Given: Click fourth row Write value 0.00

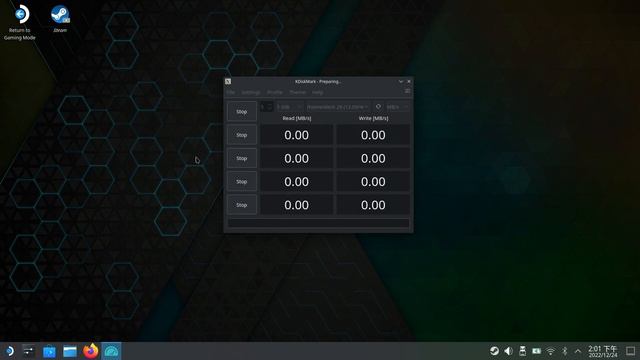Looking at the screenshot, I should point(373,205).
